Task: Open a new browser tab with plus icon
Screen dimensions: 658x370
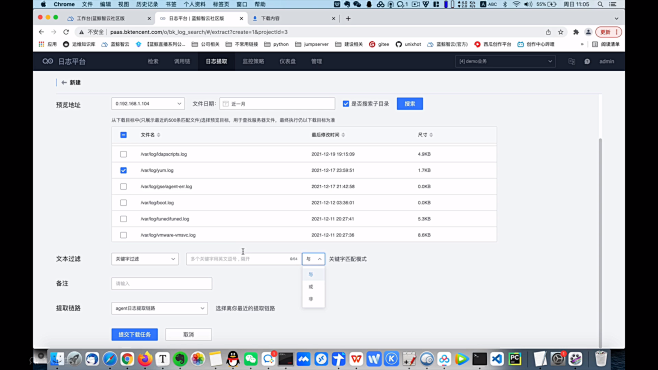Action: (x=348, y=18)
